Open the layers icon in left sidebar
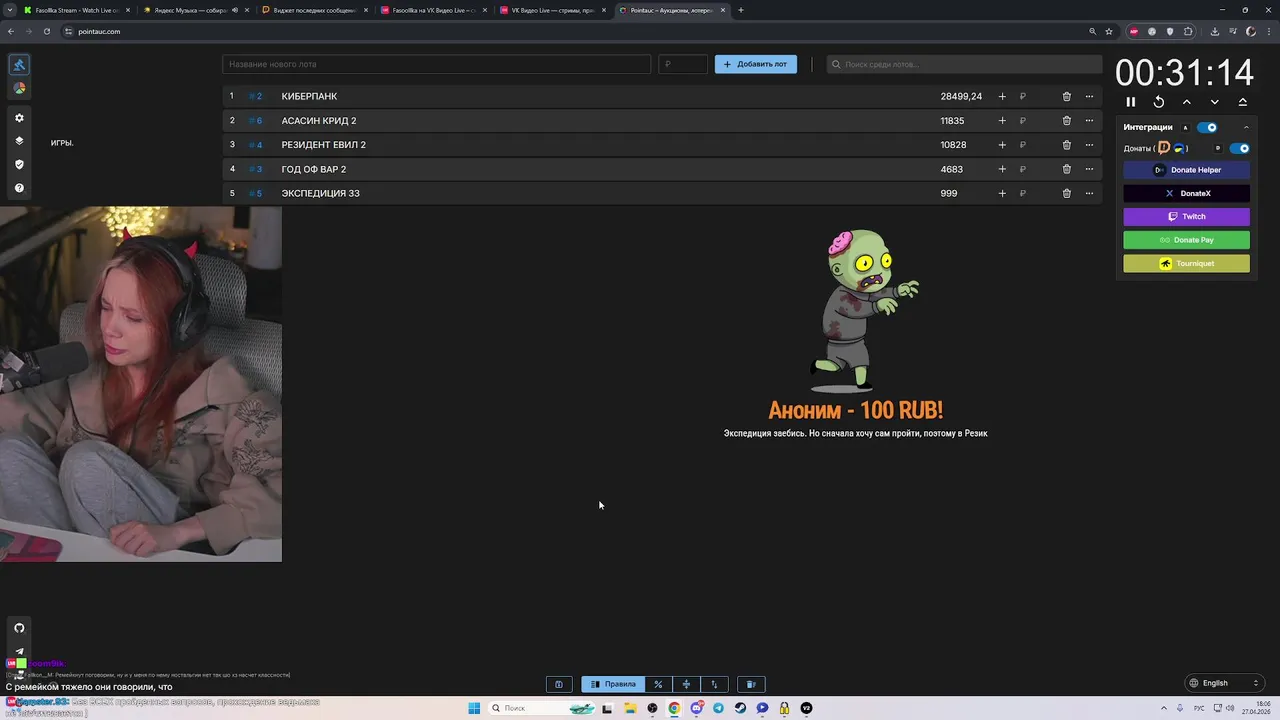1280x720 pixels. [x=19, y=141]
